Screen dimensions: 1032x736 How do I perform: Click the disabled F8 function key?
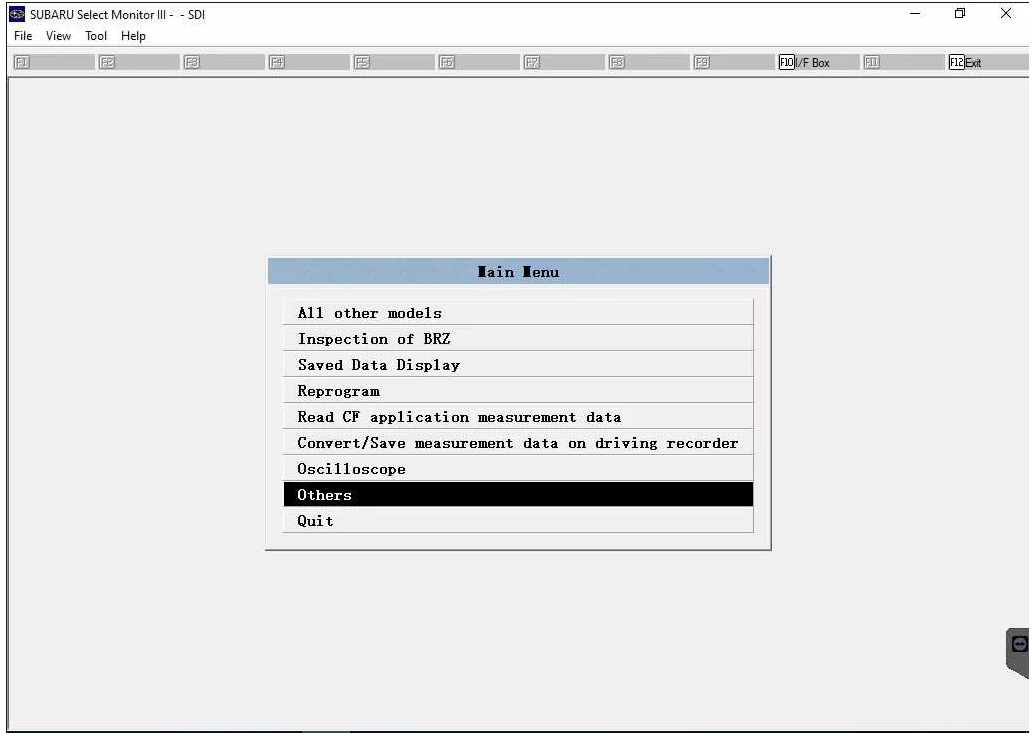648,63
